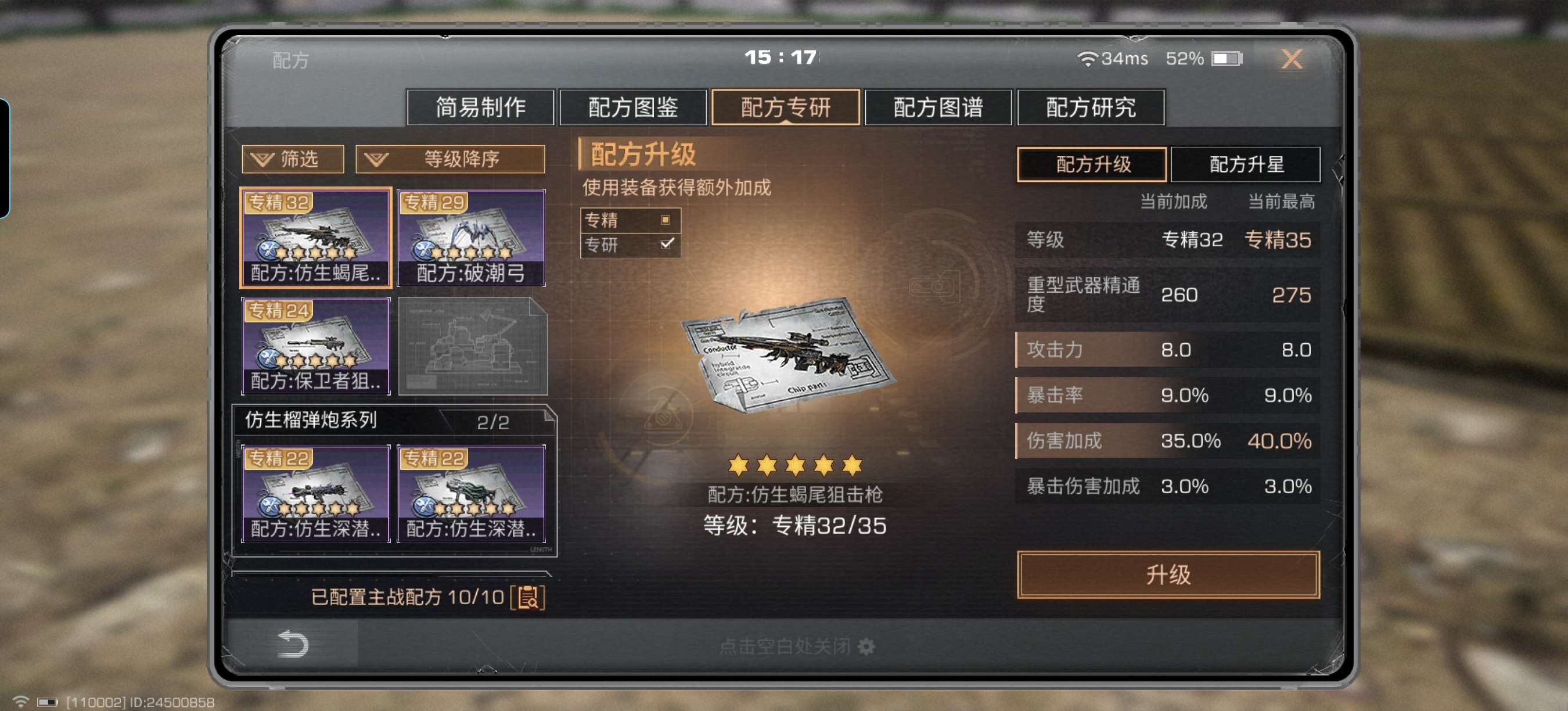1568x711 pixels.
Task: Click the 升级 upgrade button
Action: tap(1168, 574)
